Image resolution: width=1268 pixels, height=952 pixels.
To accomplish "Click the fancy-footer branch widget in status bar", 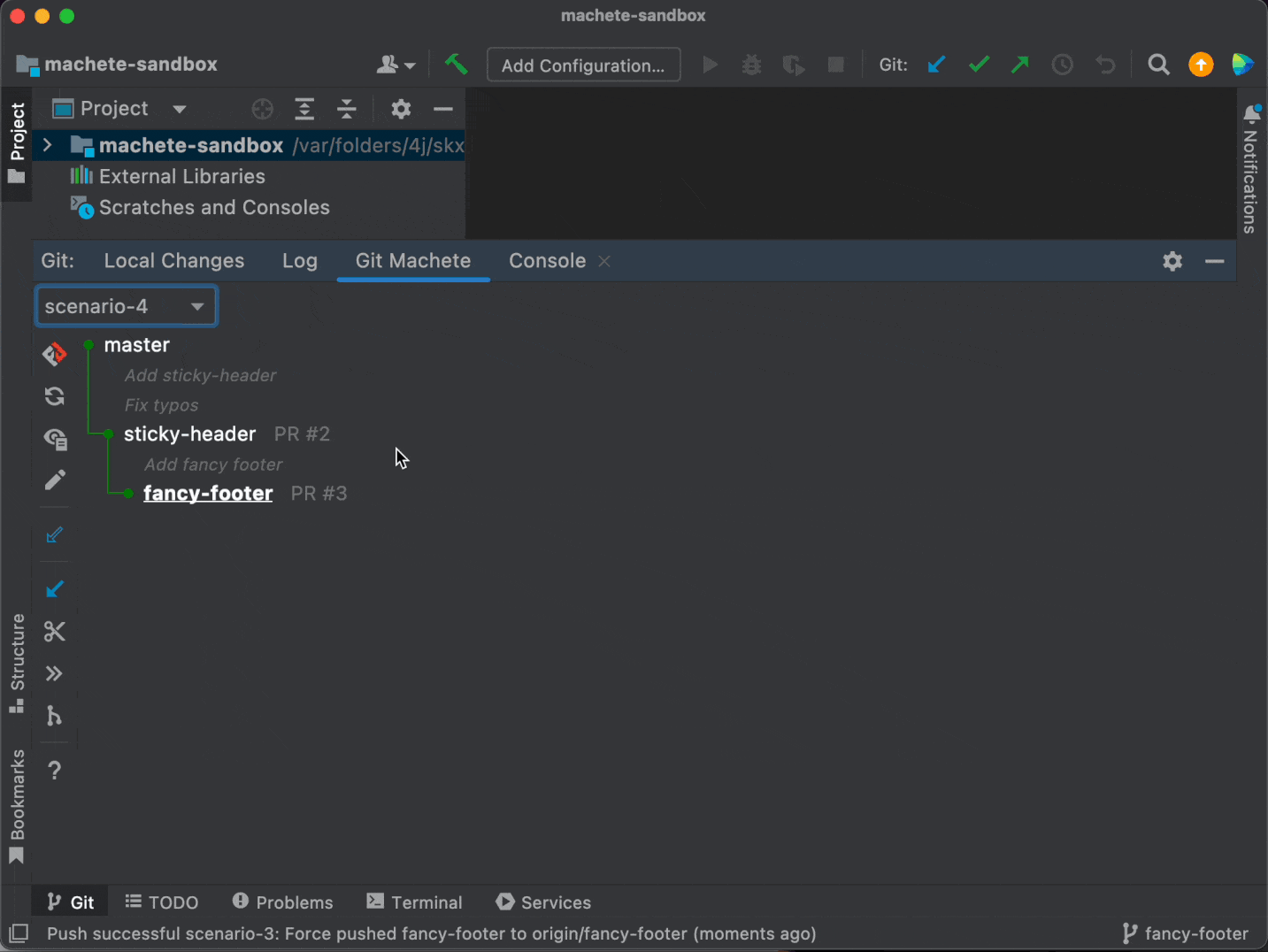I will pos(1185,933).
